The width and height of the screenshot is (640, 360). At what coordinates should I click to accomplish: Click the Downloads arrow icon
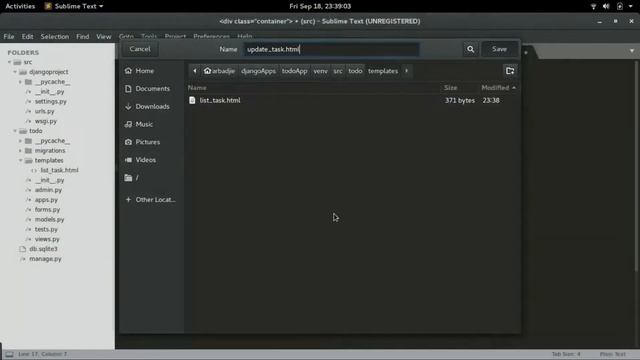pyautogui.click(x=128, y=107)
